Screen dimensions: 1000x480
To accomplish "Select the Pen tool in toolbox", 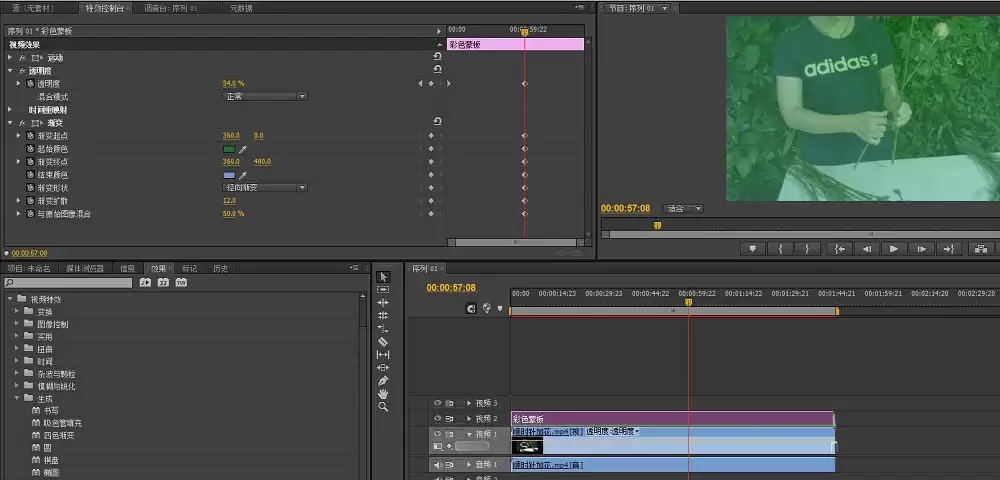I will (383, 381).
